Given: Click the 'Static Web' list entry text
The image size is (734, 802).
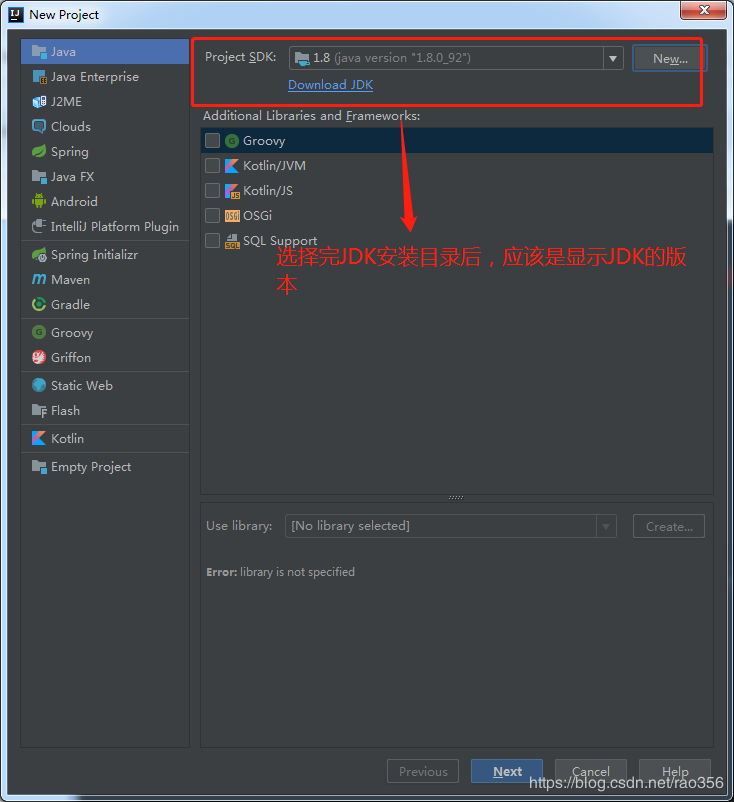Looking at the screenshot, I should pyautogui.click(x=82, y=386).
